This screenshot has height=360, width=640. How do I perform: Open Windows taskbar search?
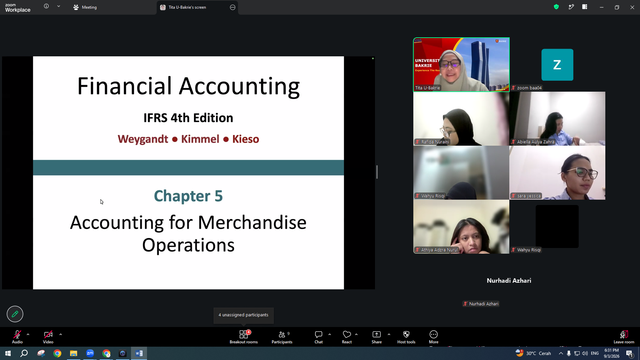click(x=24, y=353)
